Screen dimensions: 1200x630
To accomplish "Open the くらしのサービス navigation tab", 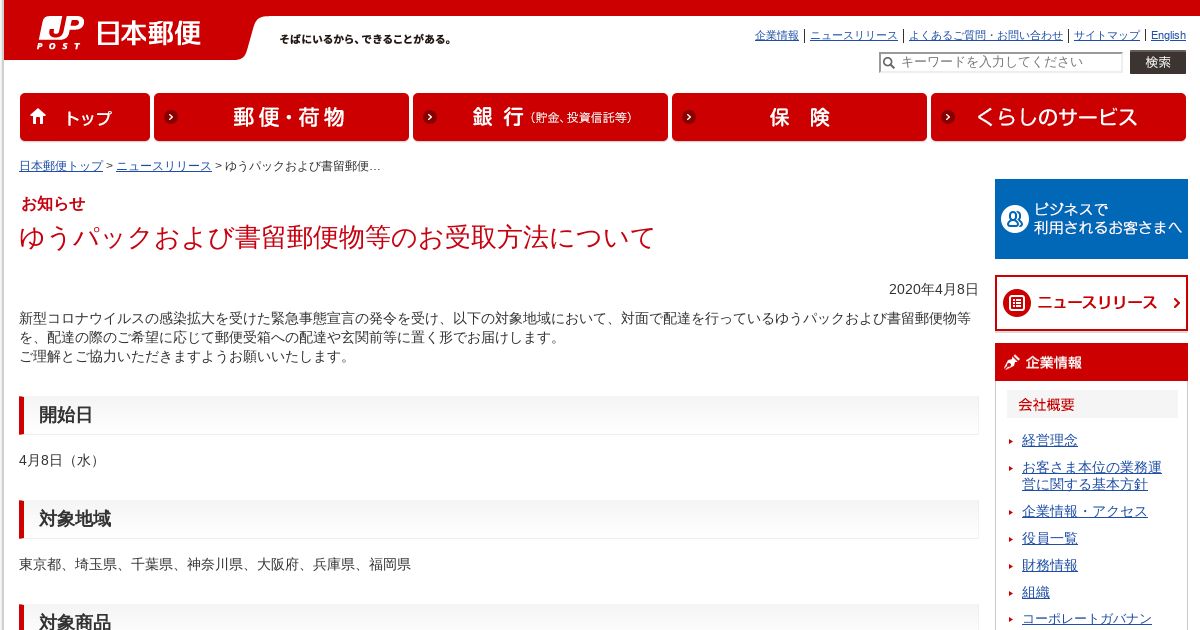I will pyautogui.click(x=1059, y=117).
